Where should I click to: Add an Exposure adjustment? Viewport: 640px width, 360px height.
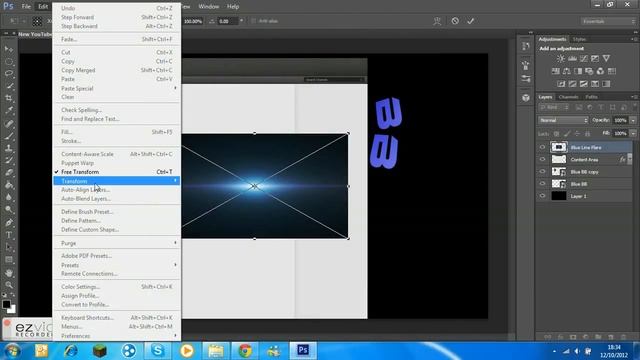pos(595,59)
